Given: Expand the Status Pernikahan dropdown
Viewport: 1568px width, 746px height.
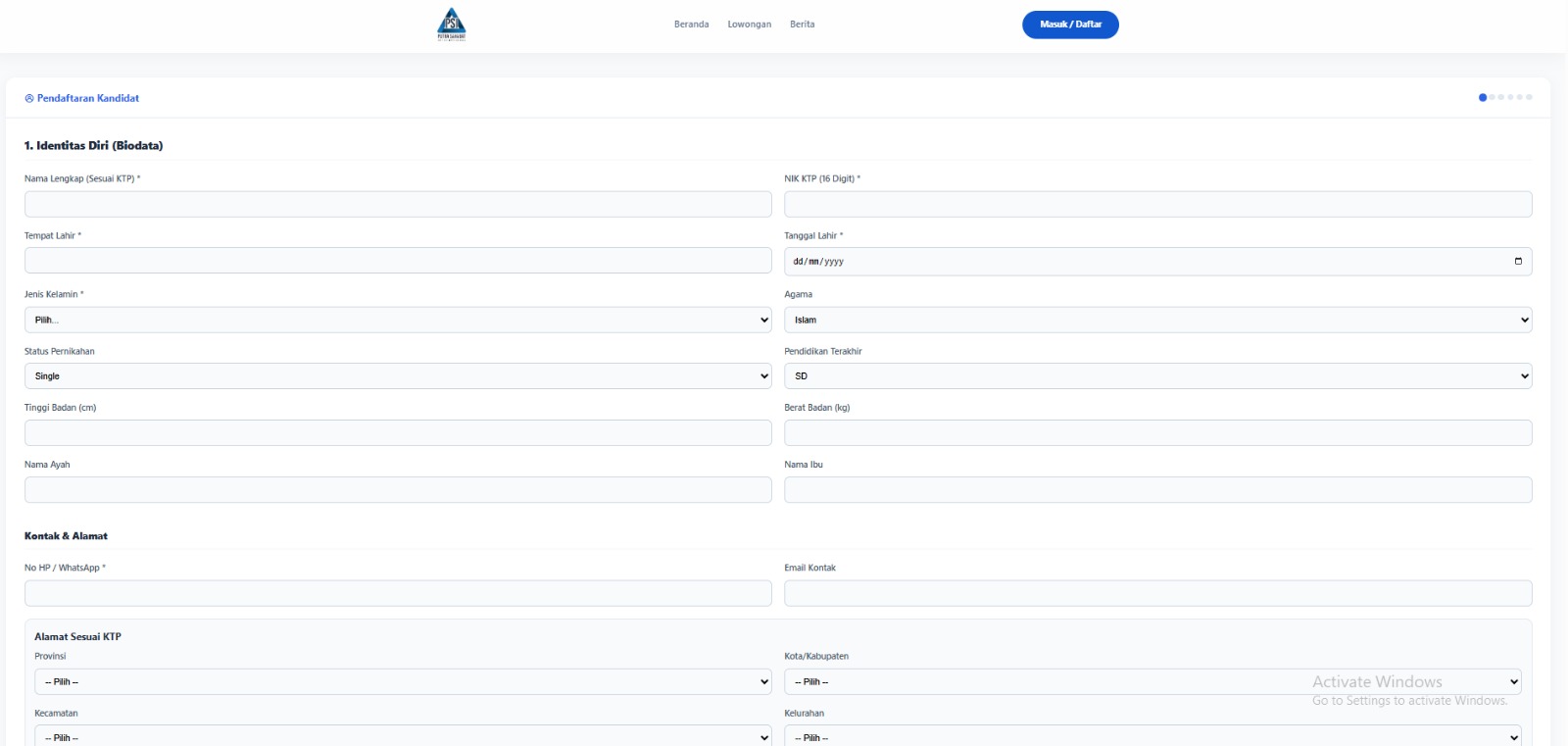Looking at the screenshot, I should tap(398, 376).
